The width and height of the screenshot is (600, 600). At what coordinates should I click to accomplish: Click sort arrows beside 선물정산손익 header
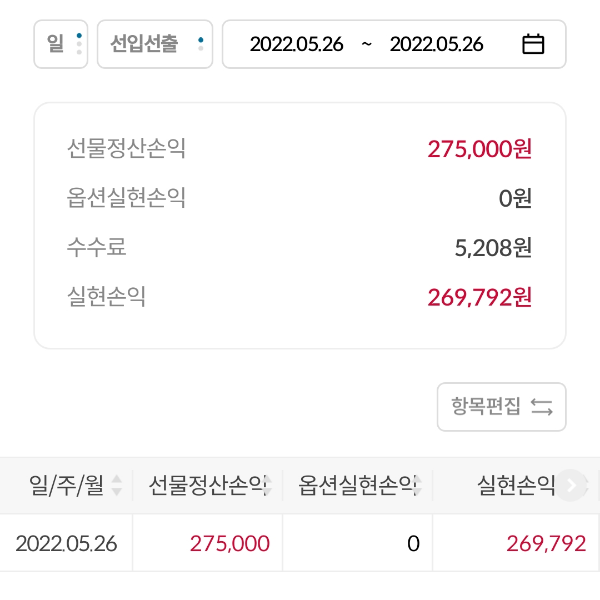click(x=269, y=486)
